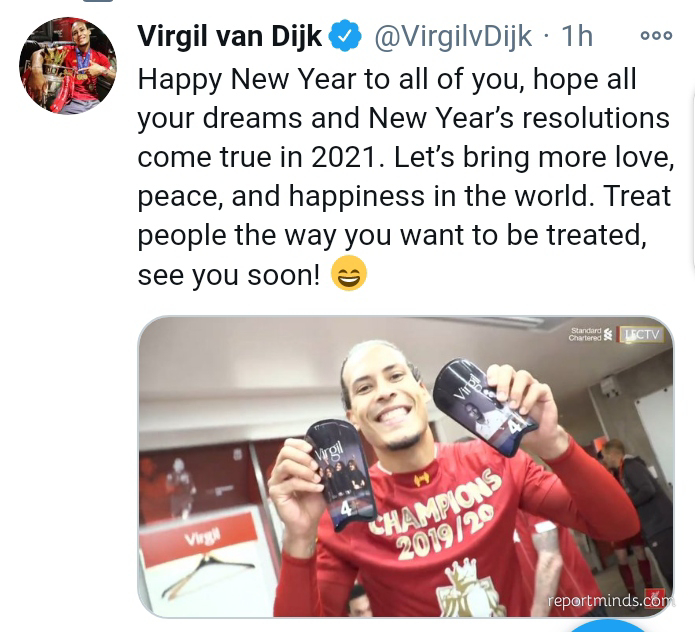The image size is (695, 632).
Task: Click the scrollbar along the window's right edge
Action: 692,177
